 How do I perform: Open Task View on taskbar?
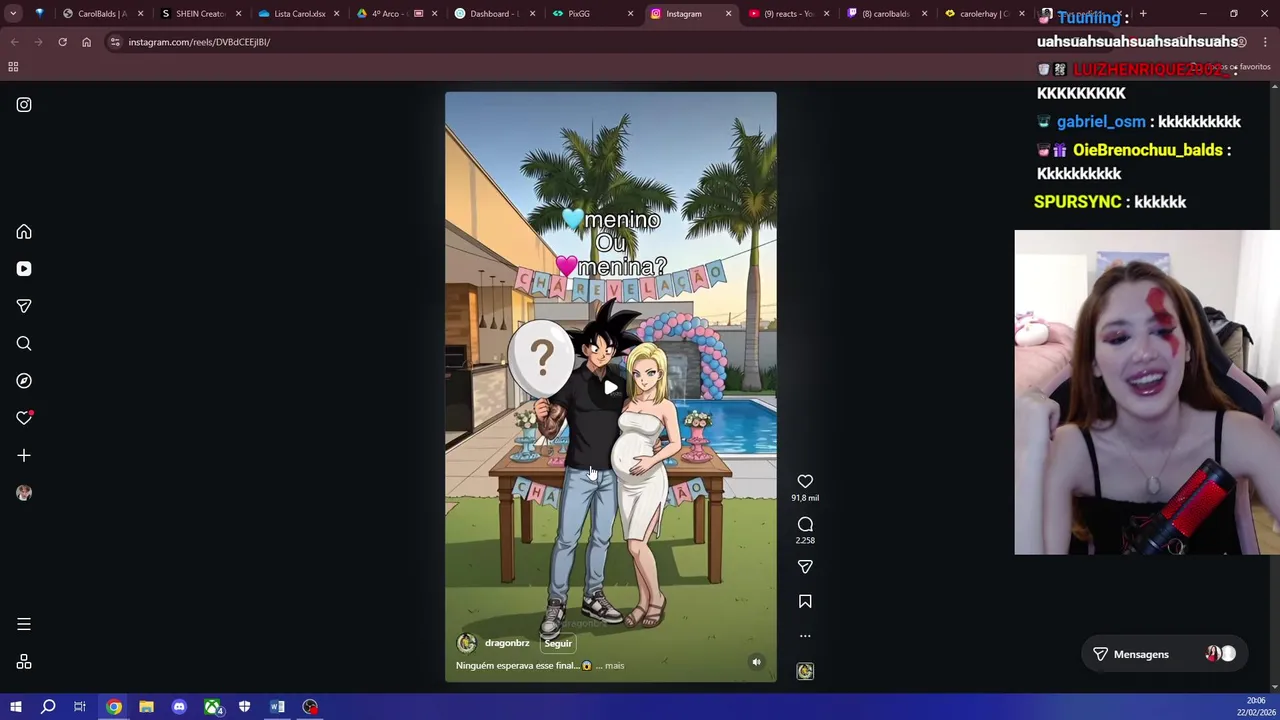[x=80, y=707]
